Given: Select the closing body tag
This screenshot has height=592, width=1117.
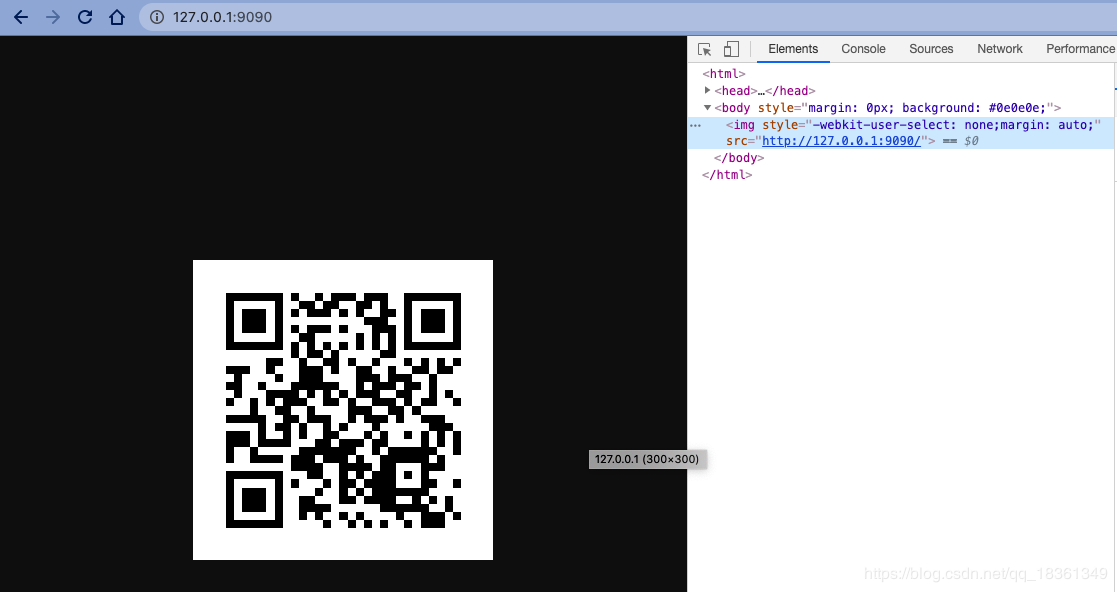Looking at the screenshot, I should 739,158.
